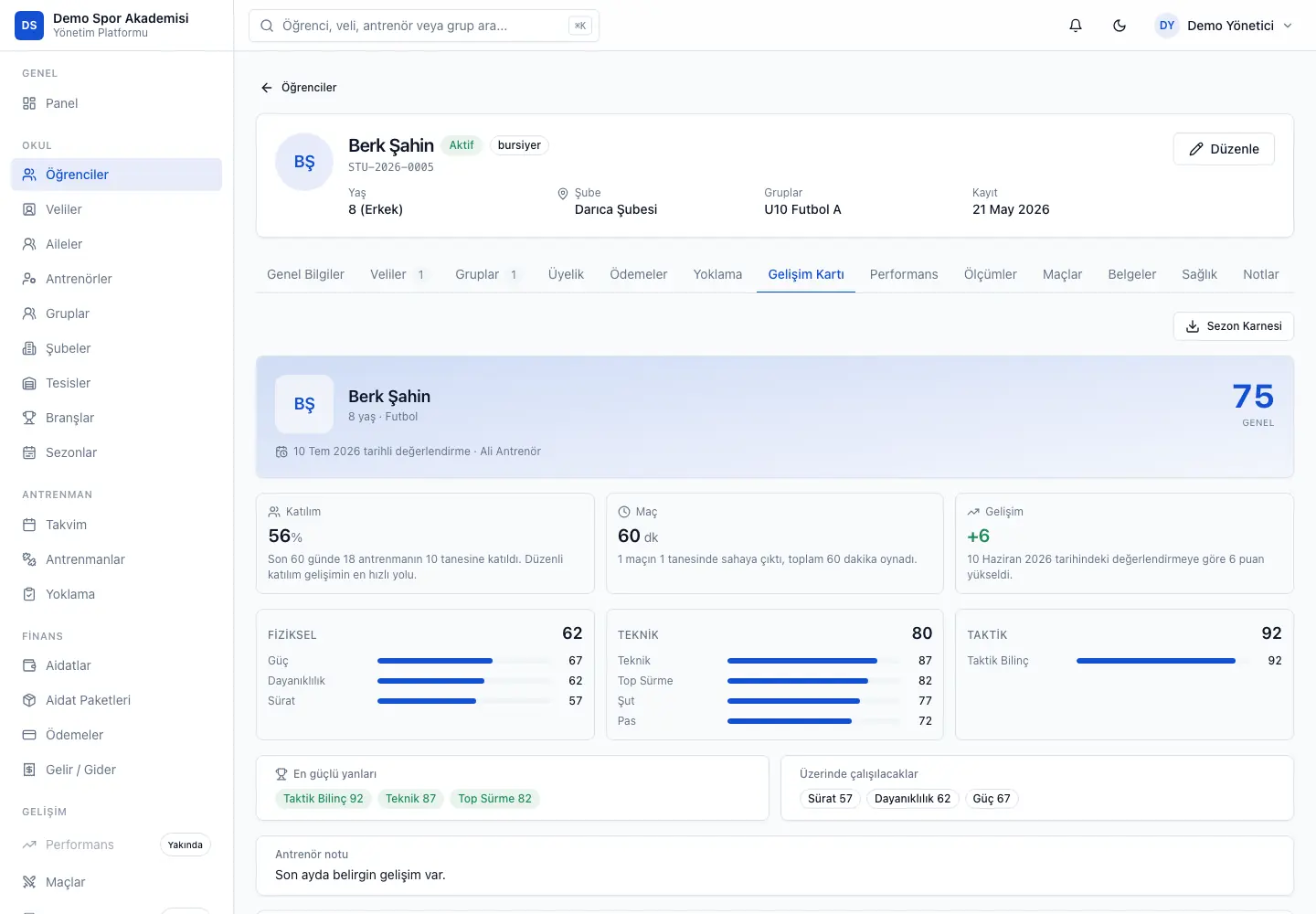This screenshot has width=1316, height=914.
Task: Click the download icon on Sezon Karnesi
Action: 1193,326
